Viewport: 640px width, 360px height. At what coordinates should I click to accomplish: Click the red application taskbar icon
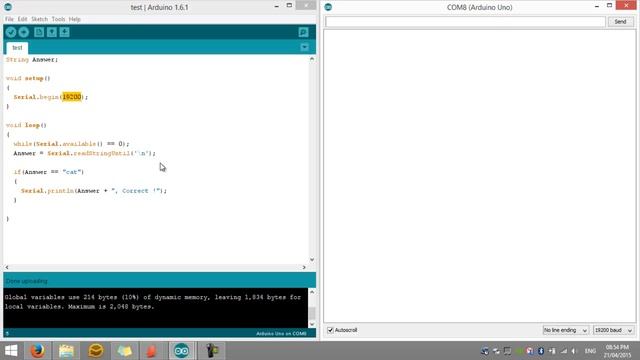[151, 351]
